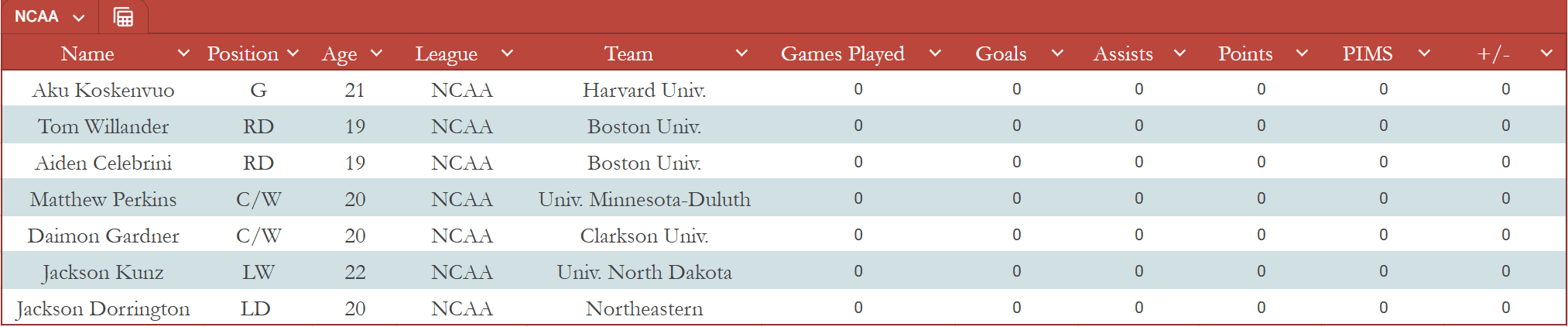
Task: Open the Position column dropdown arrow
Action: point(293,53)
